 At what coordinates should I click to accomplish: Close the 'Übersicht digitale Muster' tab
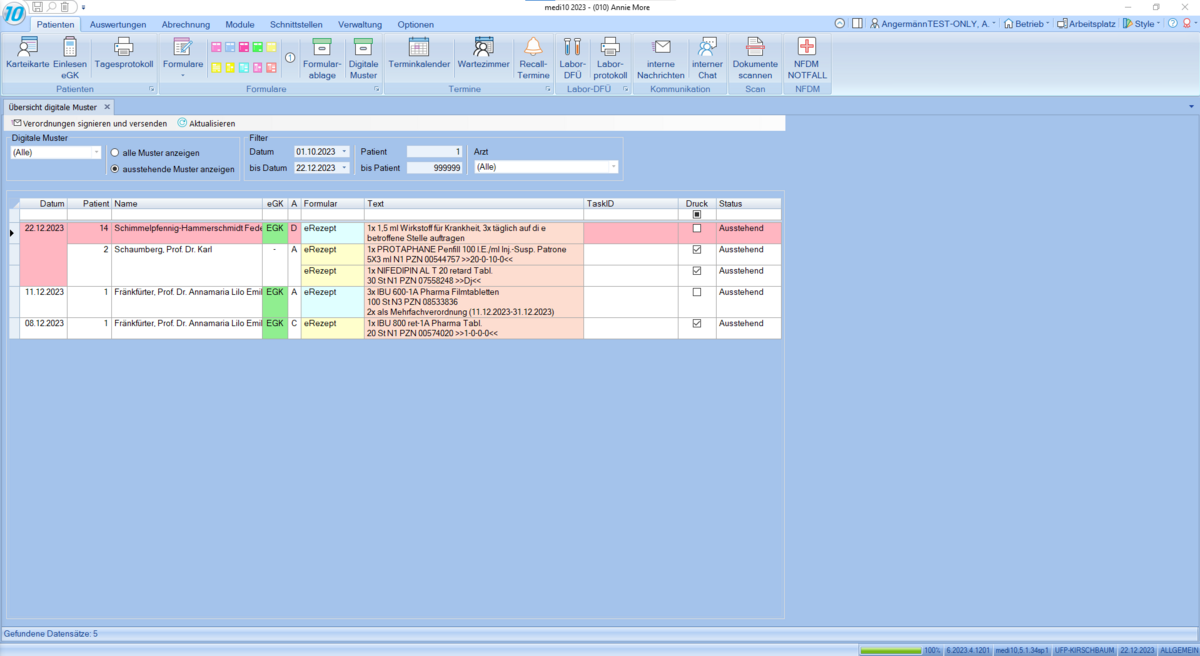tap(107, 107)
